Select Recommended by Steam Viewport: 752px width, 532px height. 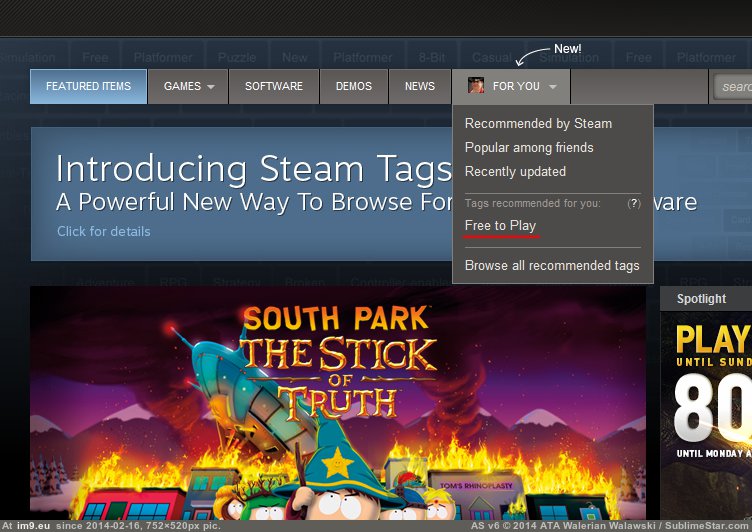tap(538, 124)
